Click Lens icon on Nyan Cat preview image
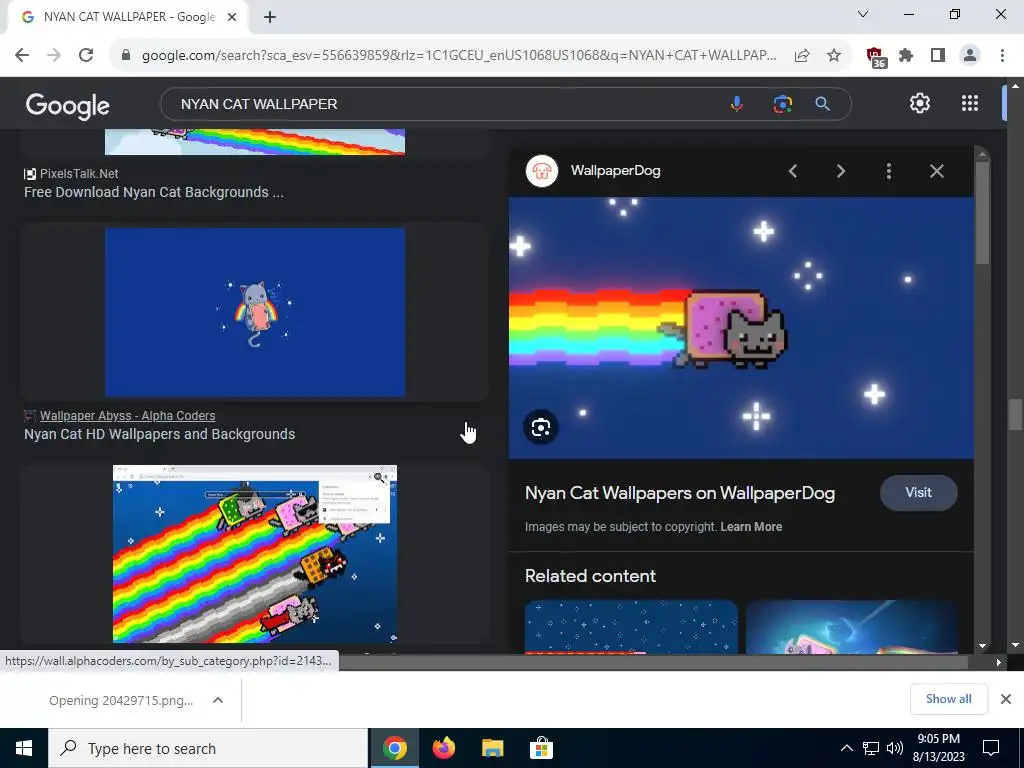Screen dimensions: 1024x768 [x=541, y=427]
